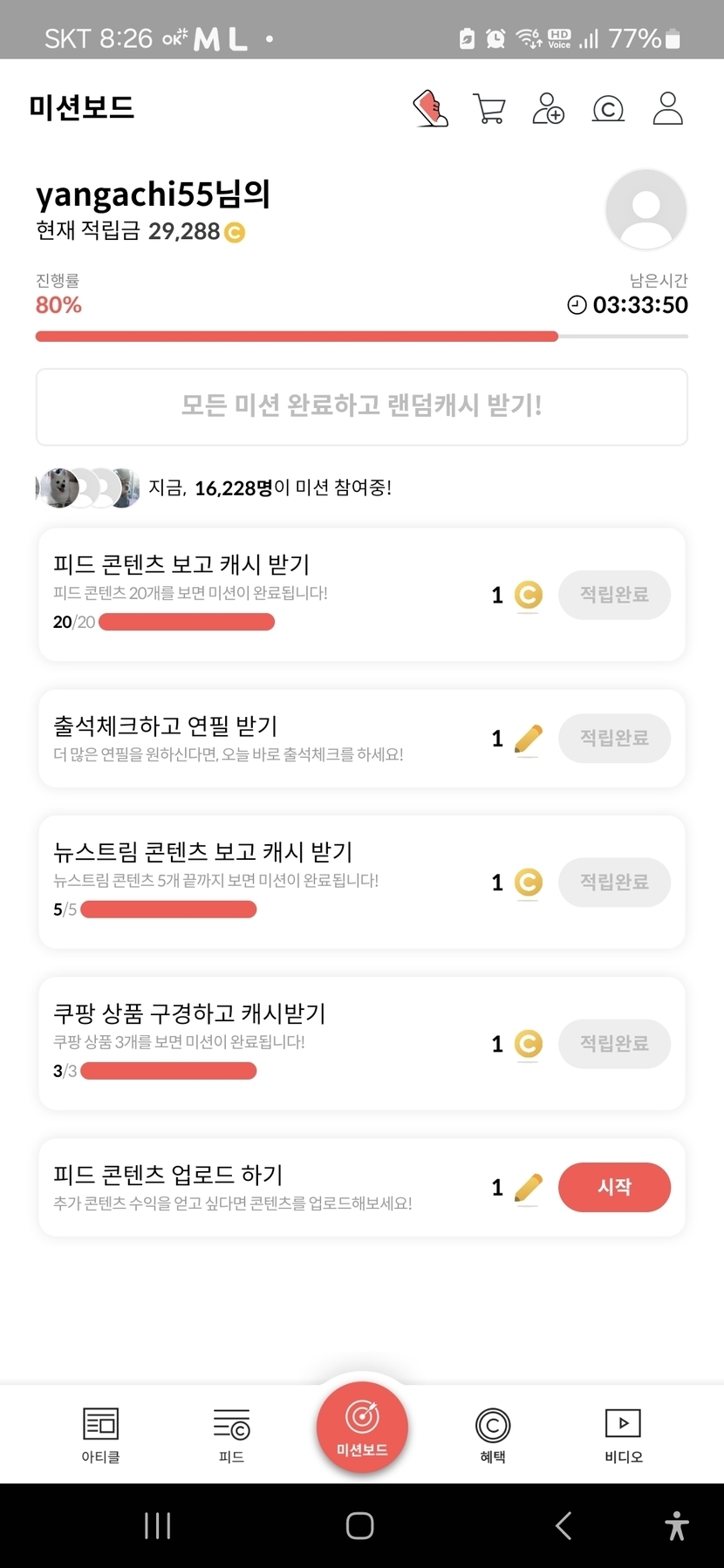The image size is (724, 1568).
Task: Open the 혜택 benefits tab
Action: tap(493, 1435)
